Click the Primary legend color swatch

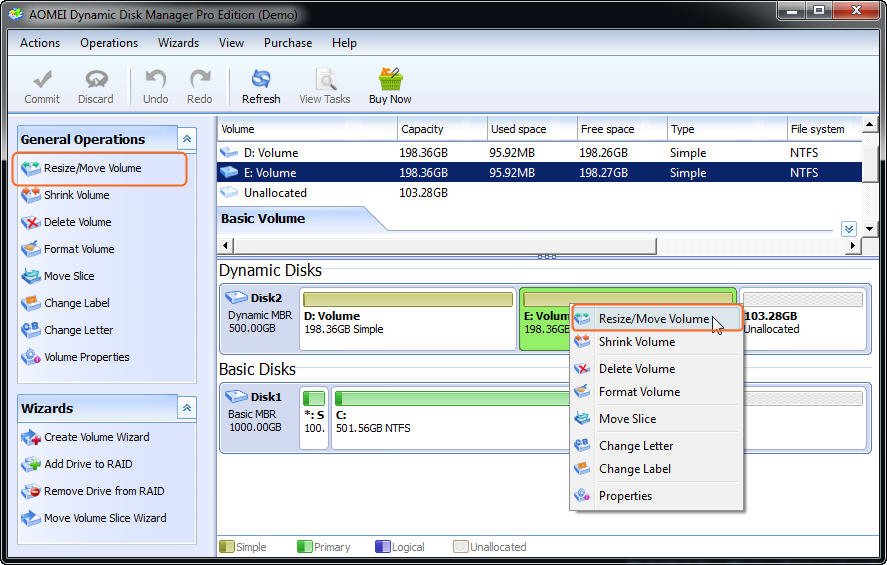pos(304,547)
